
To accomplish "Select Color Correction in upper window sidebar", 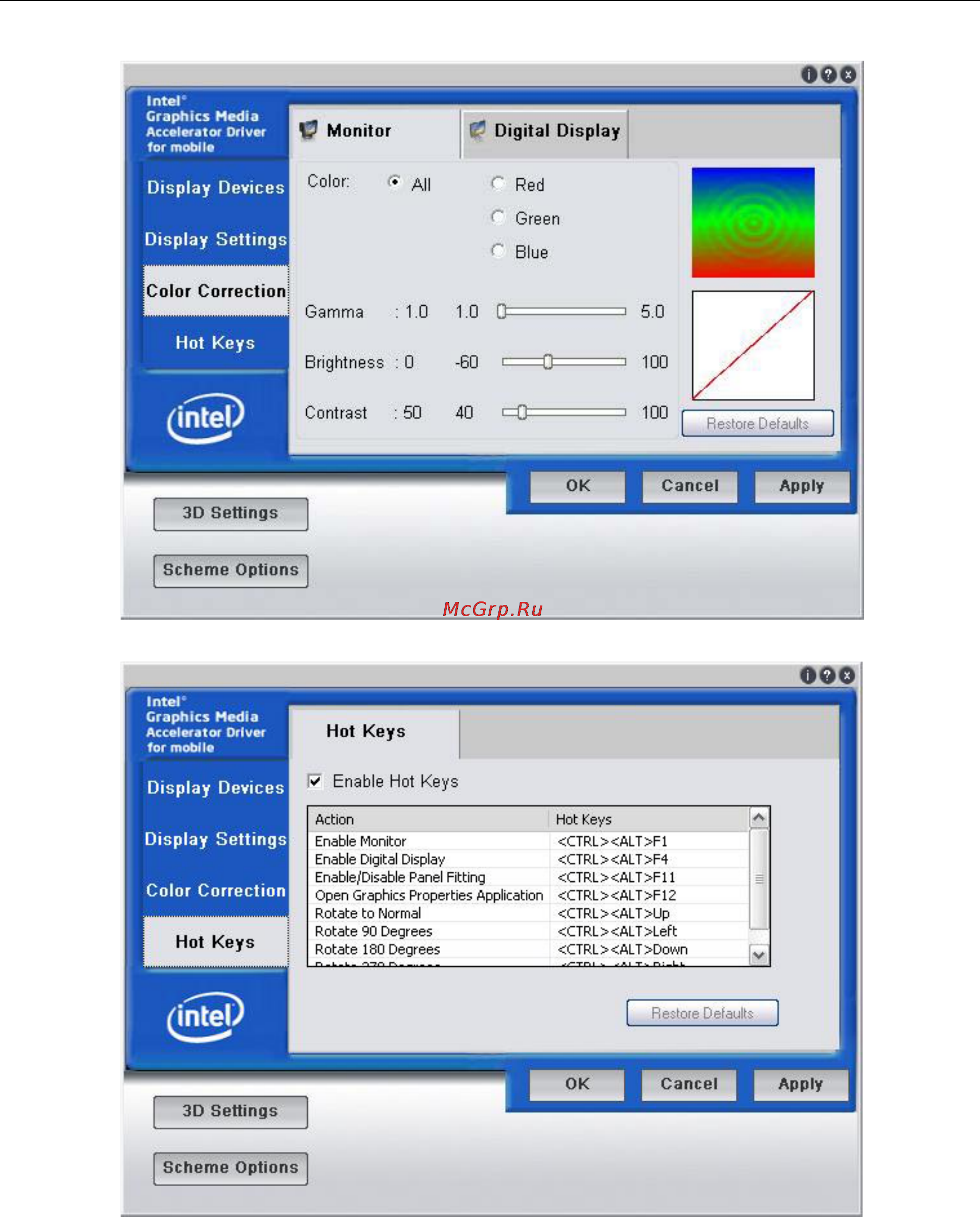I will 216,291.
